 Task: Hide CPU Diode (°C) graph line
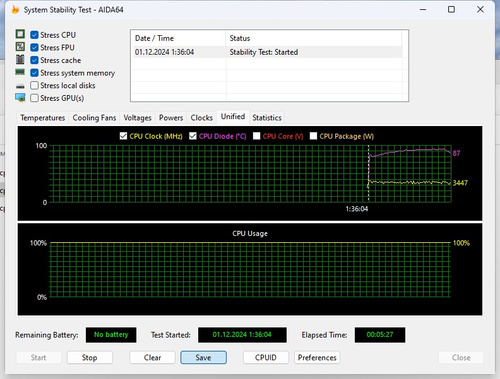(193, 136)
